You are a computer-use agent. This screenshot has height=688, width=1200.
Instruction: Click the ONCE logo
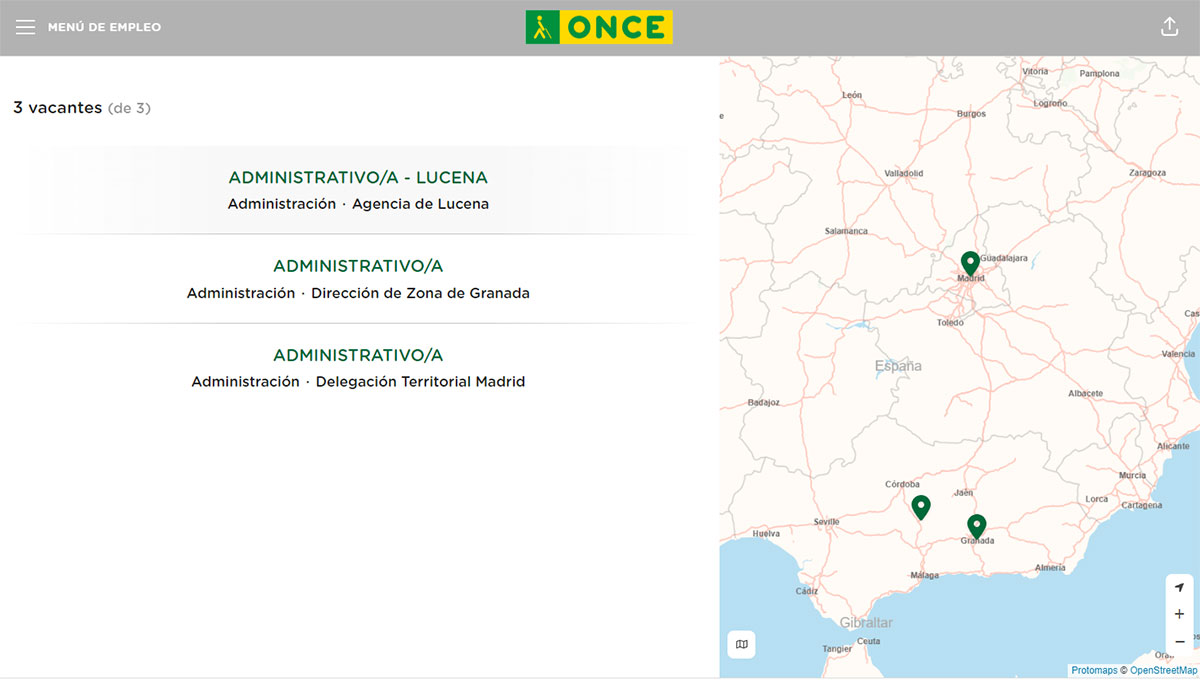tap(599, 27)
